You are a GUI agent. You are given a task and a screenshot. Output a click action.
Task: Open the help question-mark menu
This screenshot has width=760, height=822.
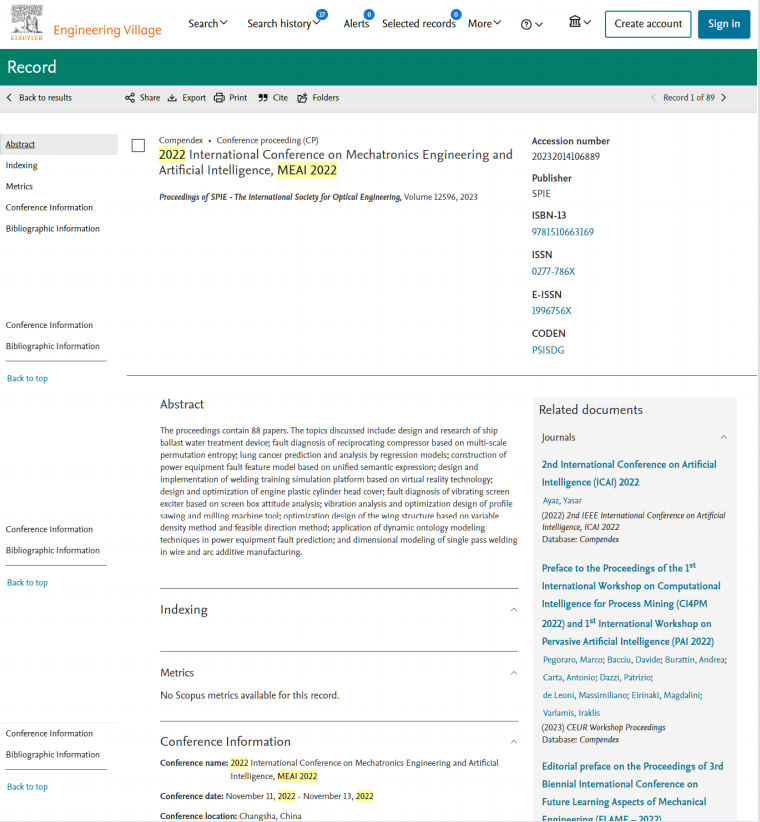coord(531,24)
